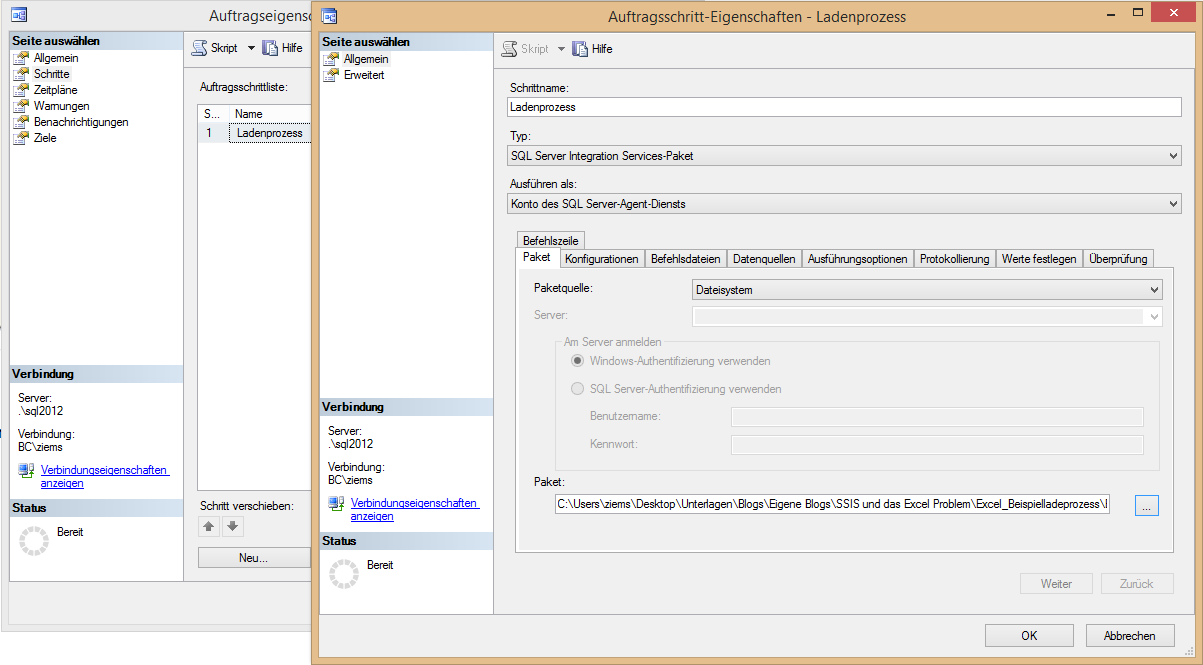Click the Hilfe icon in front dialog toolbar
This screenshot has width=1203, height=665.
(580, 49)
